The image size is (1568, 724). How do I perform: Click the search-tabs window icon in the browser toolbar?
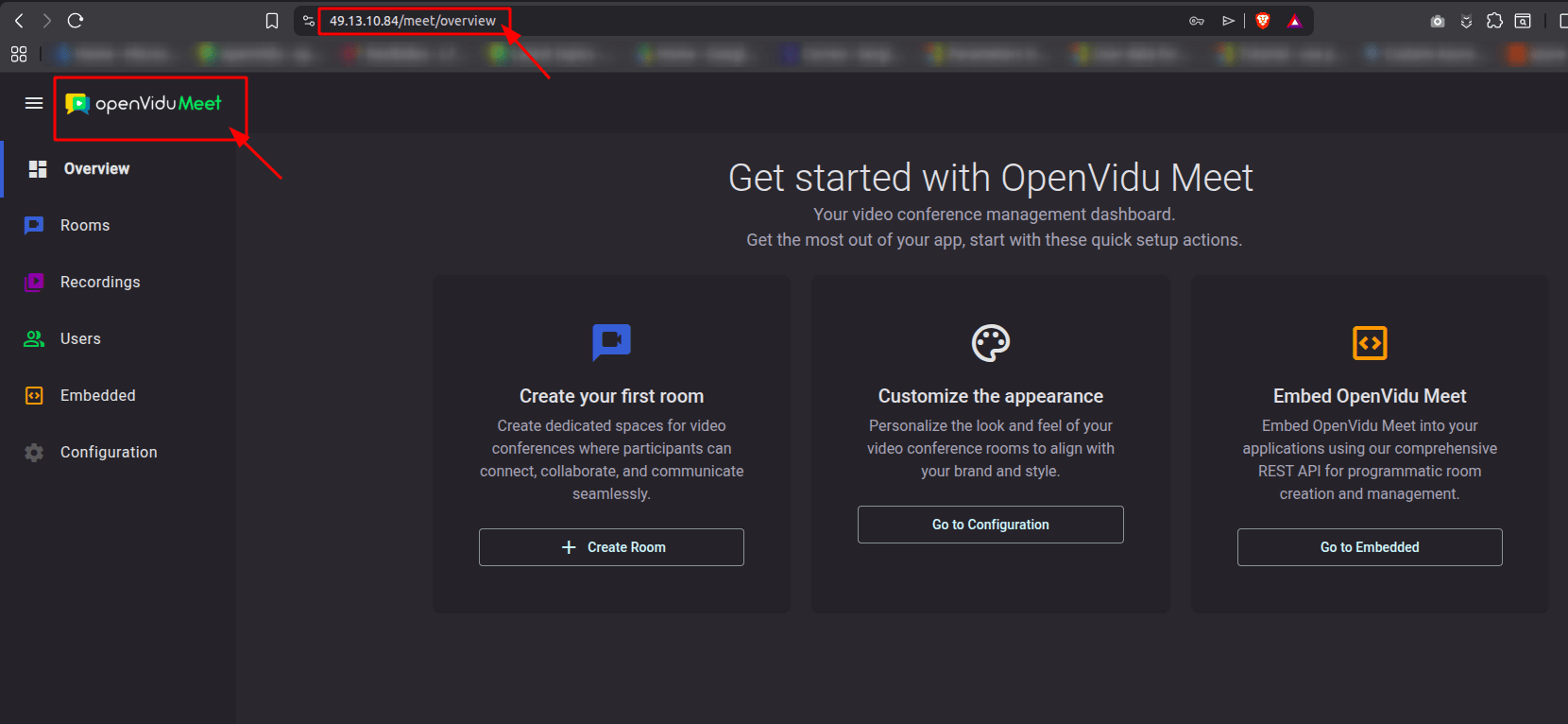[1523, 21]
